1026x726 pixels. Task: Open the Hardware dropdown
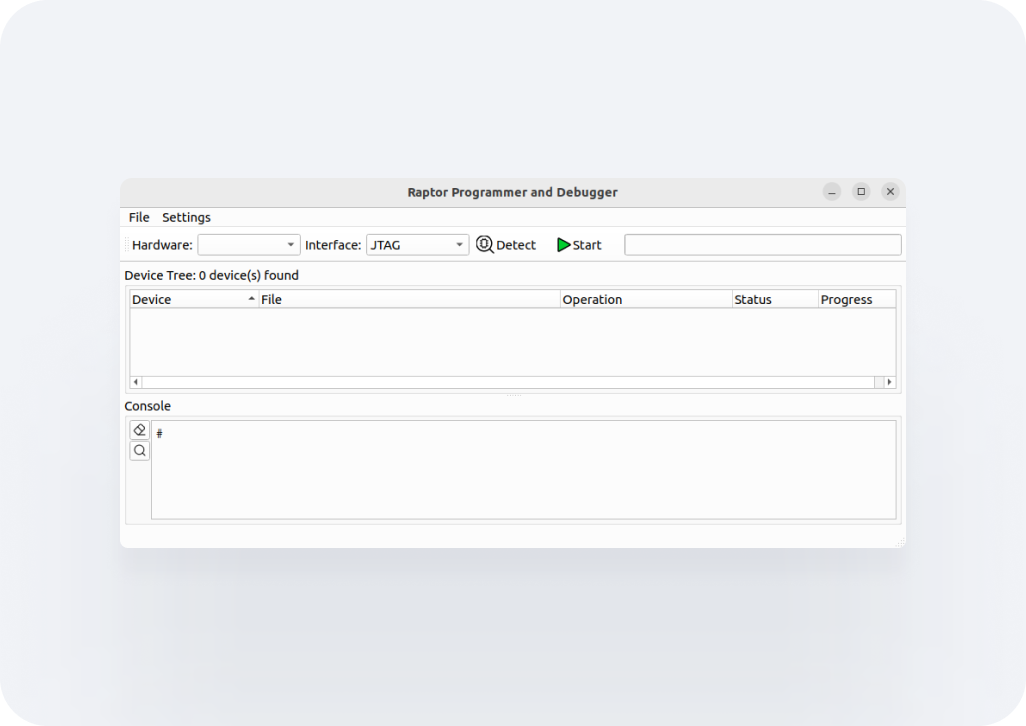coord(249,245)
